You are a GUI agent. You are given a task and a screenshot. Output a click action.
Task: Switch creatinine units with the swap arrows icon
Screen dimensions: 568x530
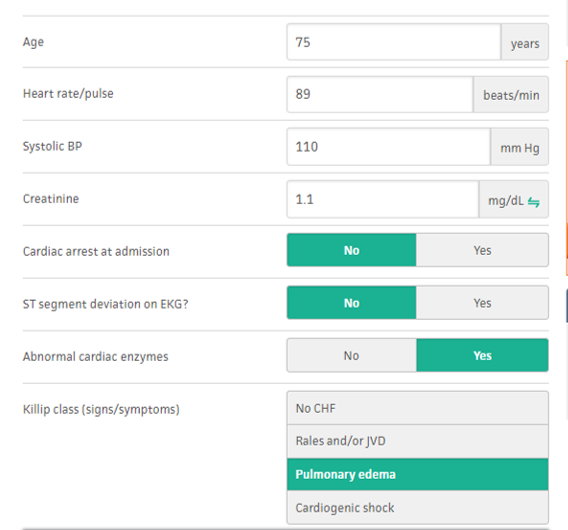[533, 202]
